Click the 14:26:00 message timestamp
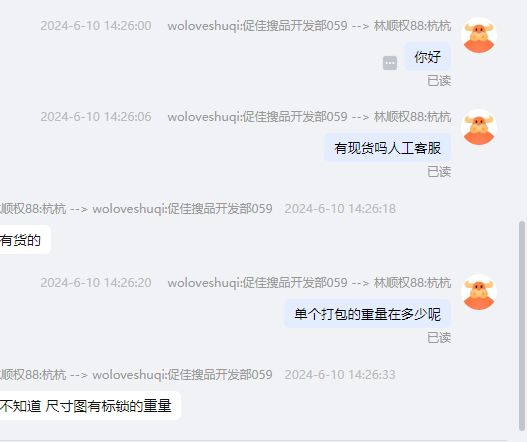This screenshot has height=442, width=528. click(x=96, y=26)
